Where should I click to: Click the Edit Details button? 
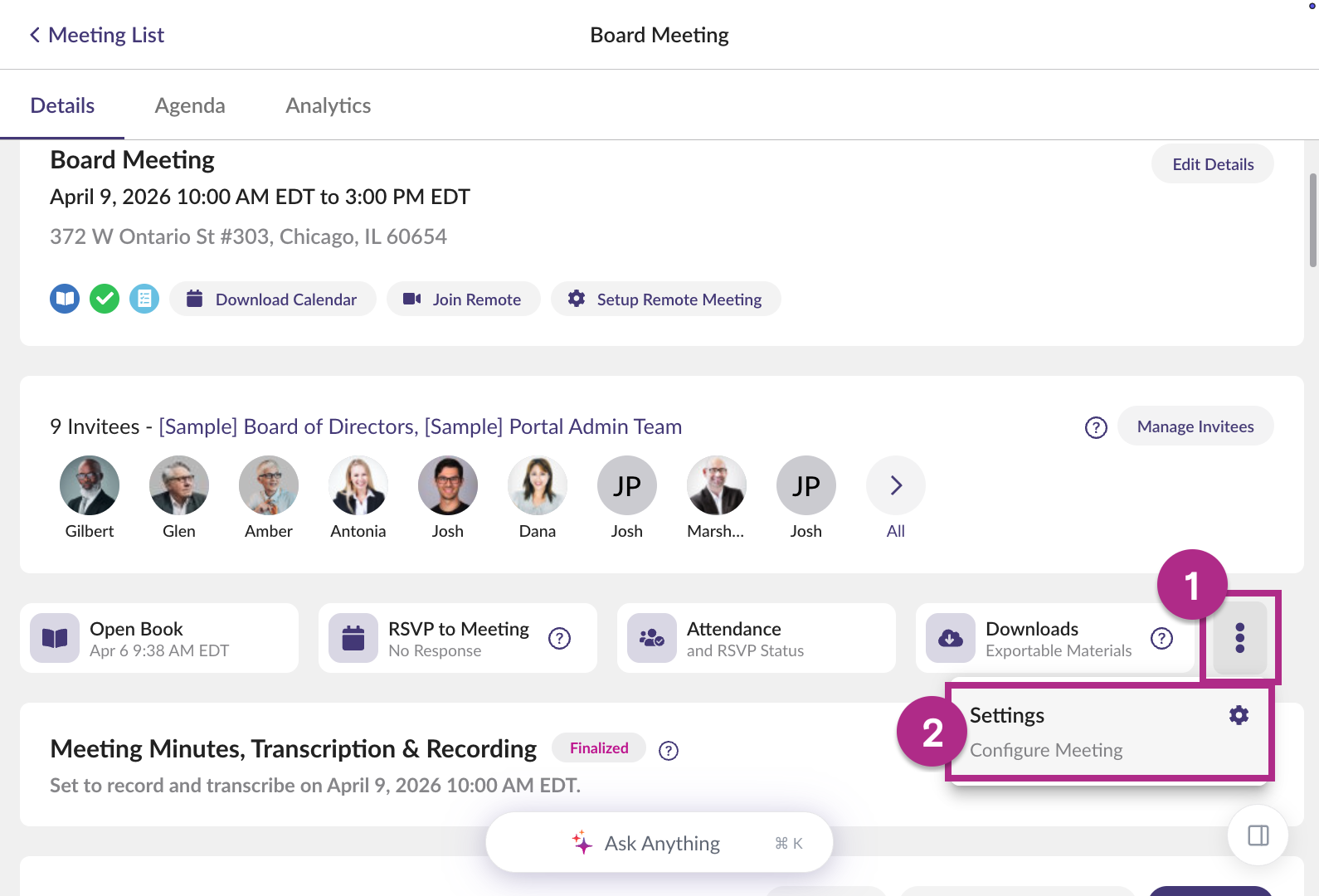tap(1213, 164)
